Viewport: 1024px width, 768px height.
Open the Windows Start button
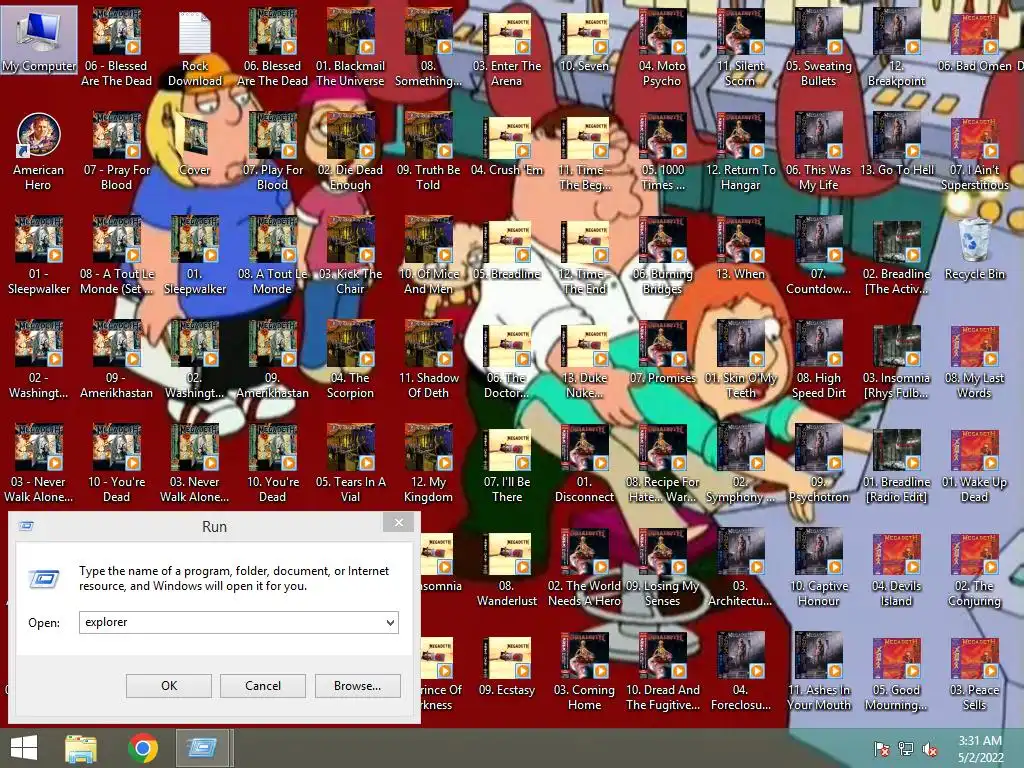tap(24, 748)
